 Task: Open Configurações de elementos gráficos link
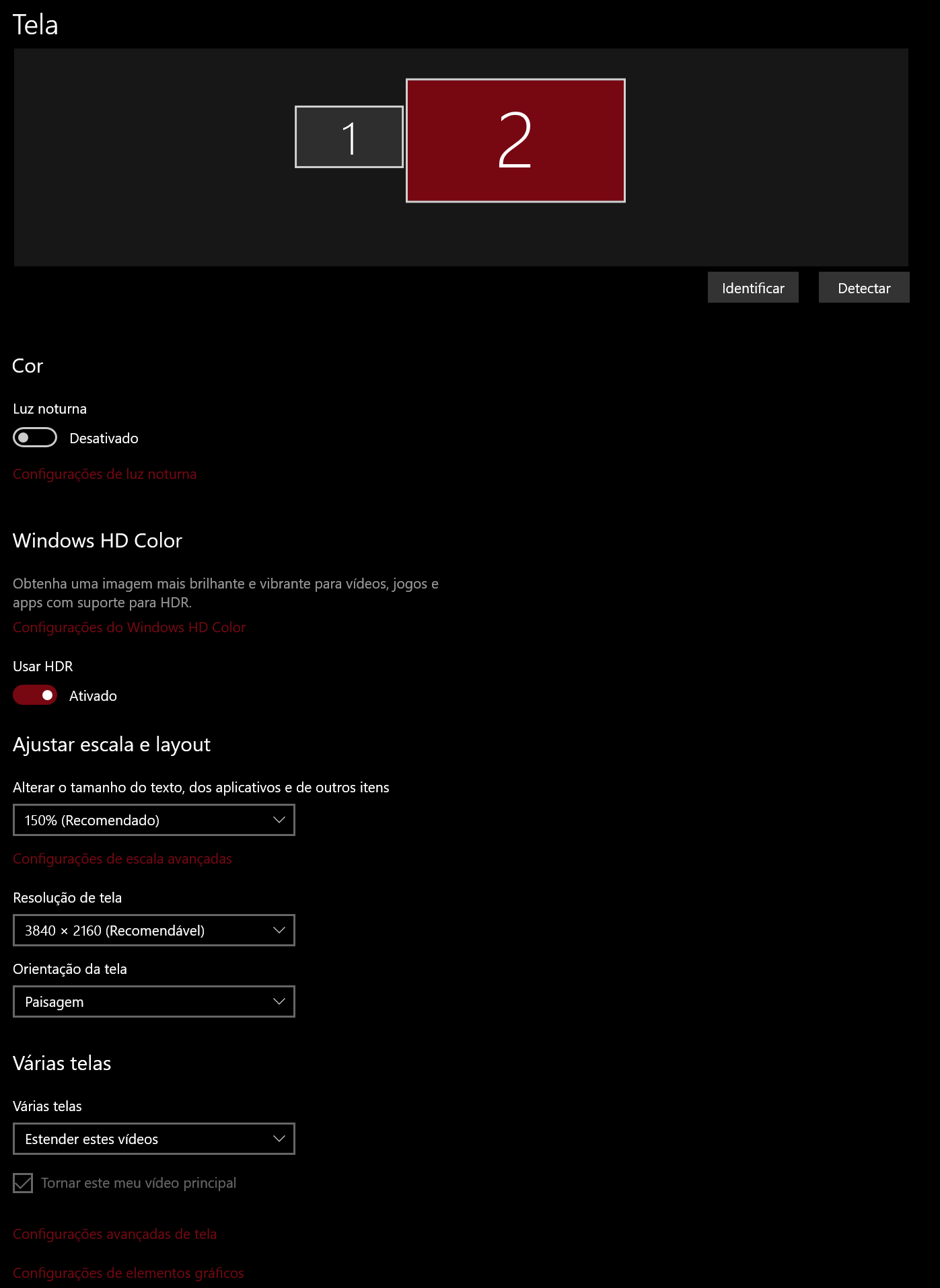click(x=129, y=1273)
